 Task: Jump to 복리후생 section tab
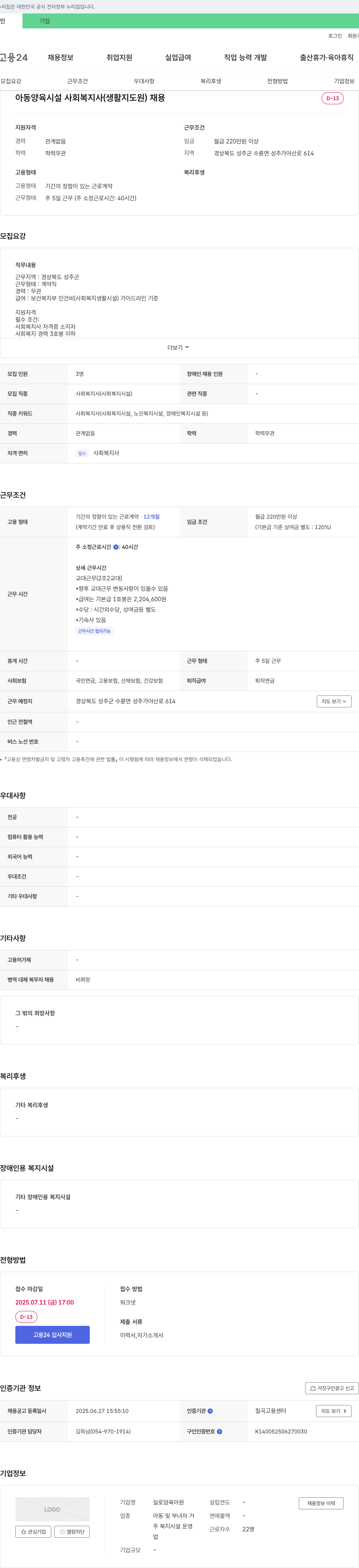coord(211,81)
